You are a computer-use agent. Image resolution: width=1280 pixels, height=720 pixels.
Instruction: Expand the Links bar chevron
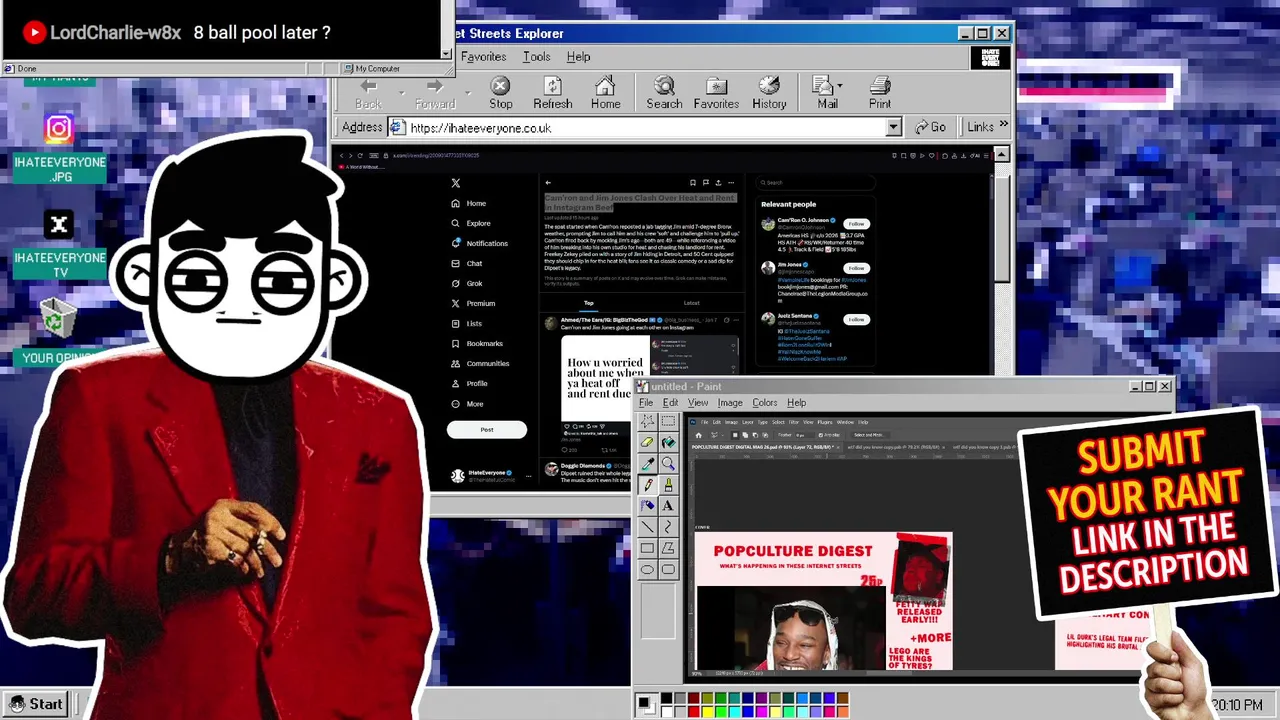[x=1003, y=126]
